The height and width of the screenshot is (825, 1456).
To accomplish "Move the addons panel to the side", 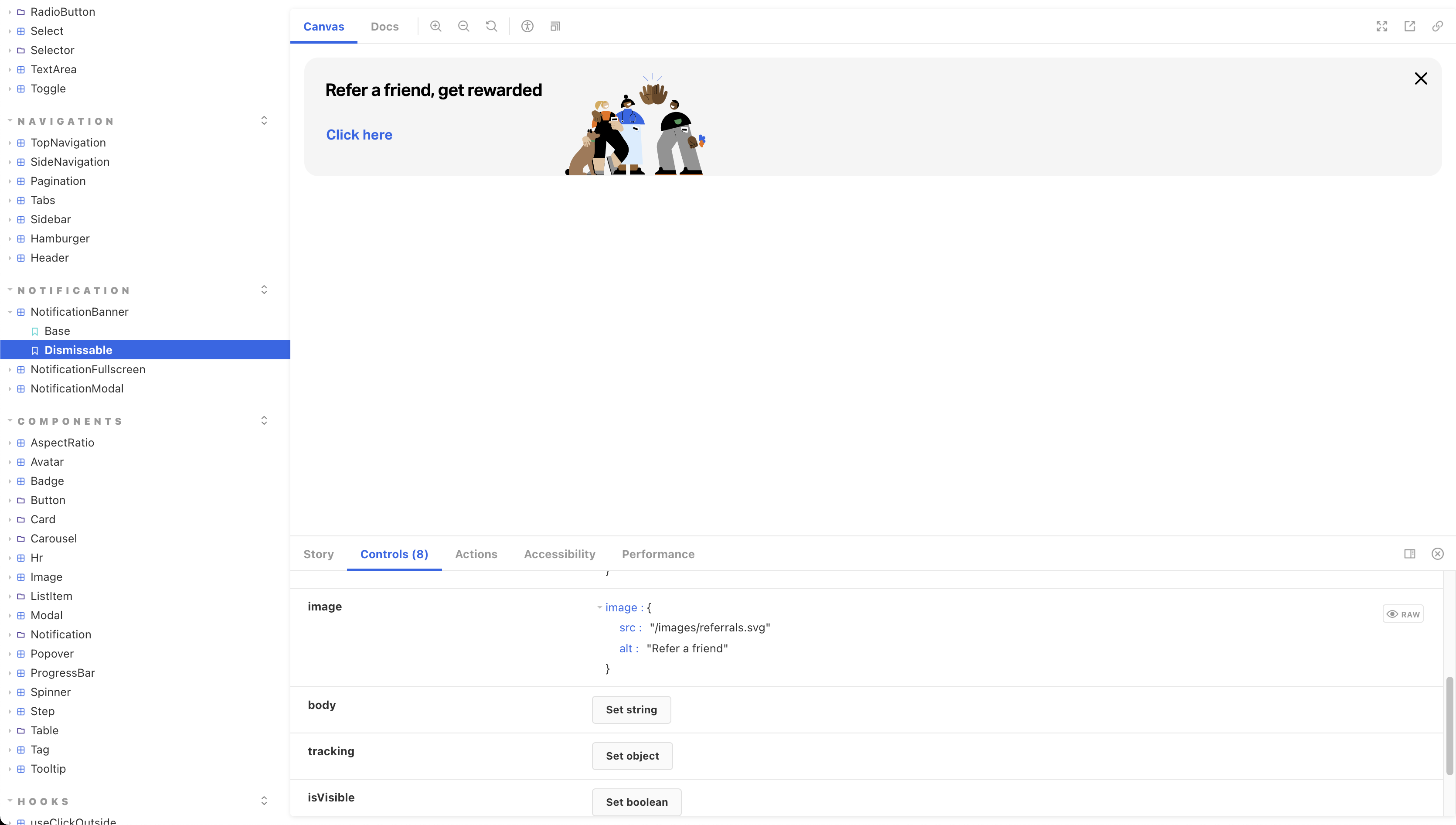I will (x=1409, y=554).
